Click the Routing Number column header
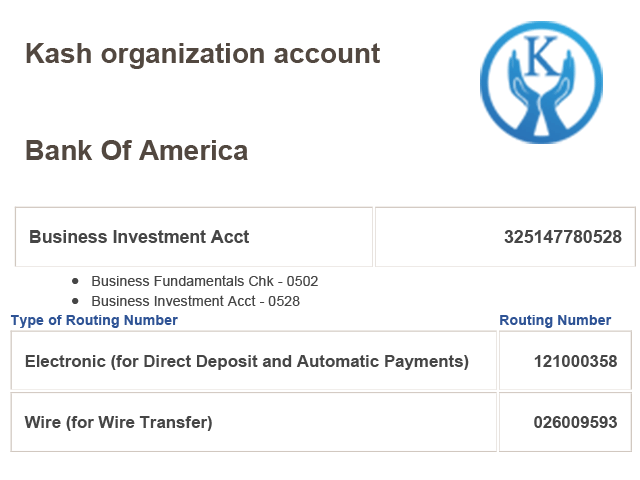This screenshot has width=640, height=480. tap(555, 320)
